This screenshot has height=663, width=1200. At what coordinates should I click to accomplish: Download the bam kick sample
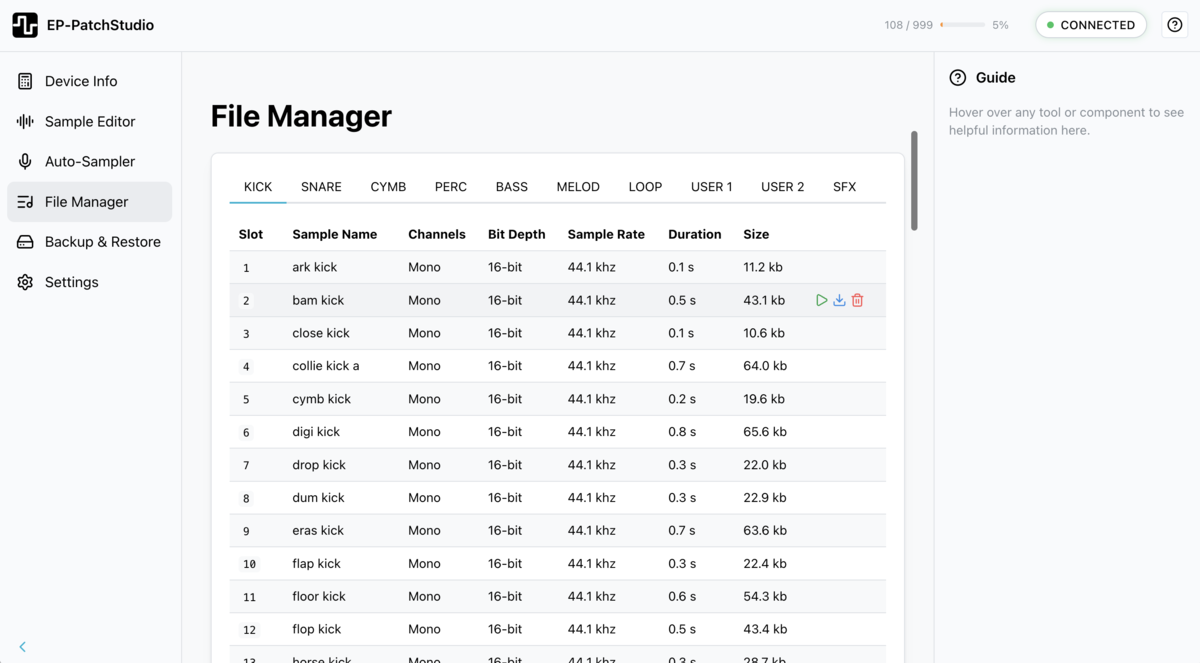coord(839,299)
